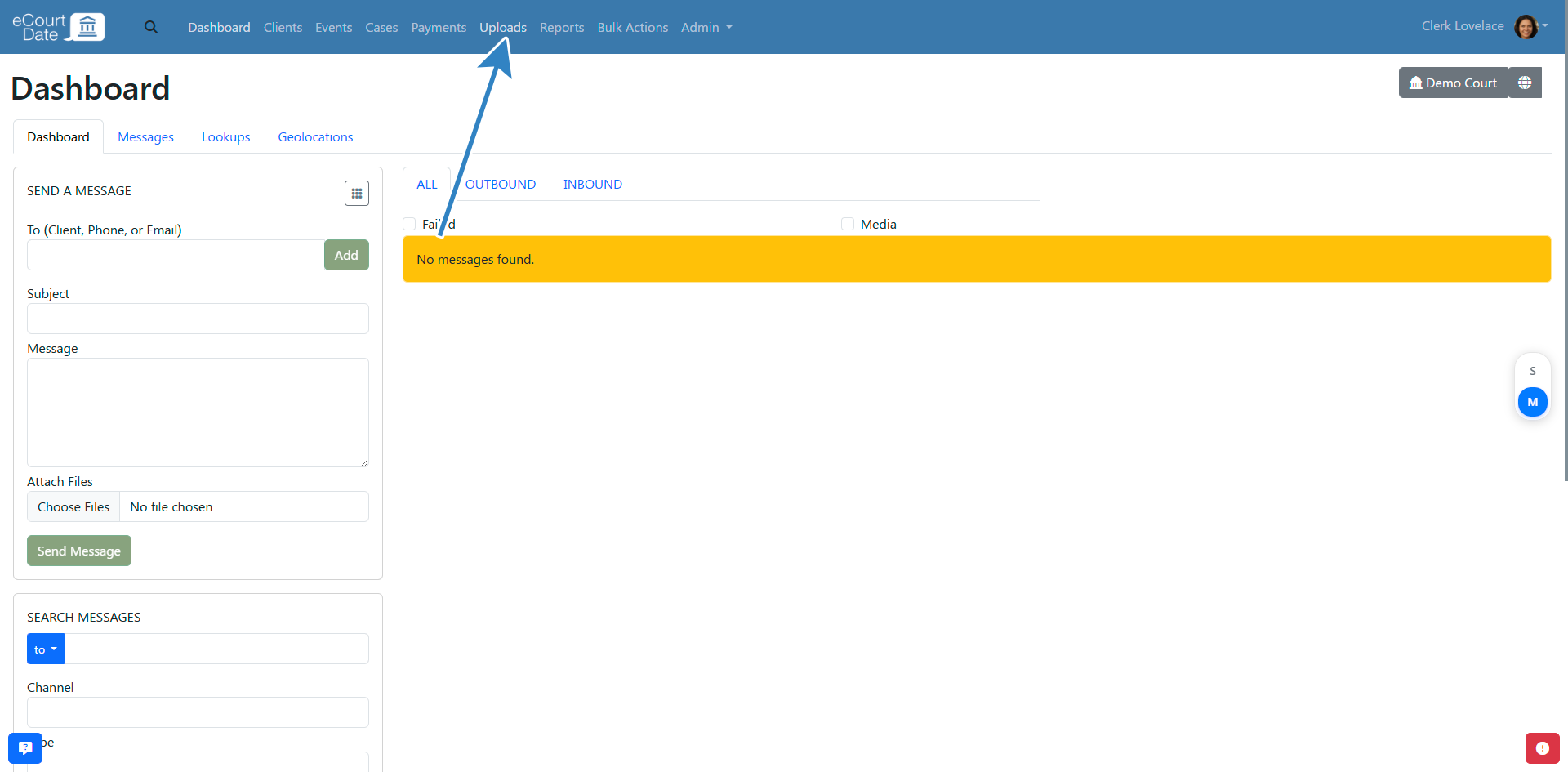Viewport: 1568px width, 772px height.
Task: Focus the Subject input field
Action: [x=198, y=319]
